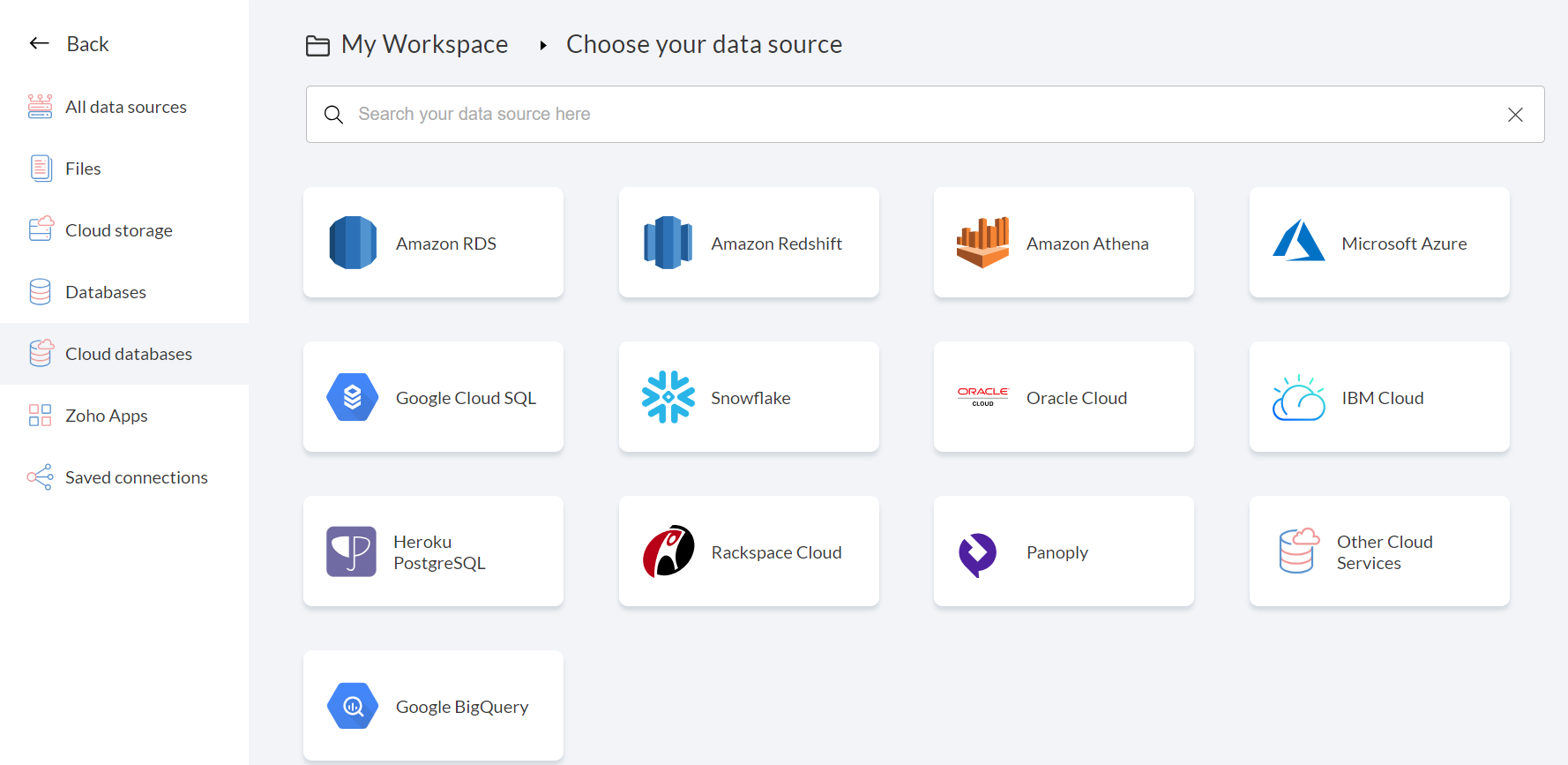Select the Oracle Cloud card
The height and width of the screenshot is (765, 1568).
1063,397
